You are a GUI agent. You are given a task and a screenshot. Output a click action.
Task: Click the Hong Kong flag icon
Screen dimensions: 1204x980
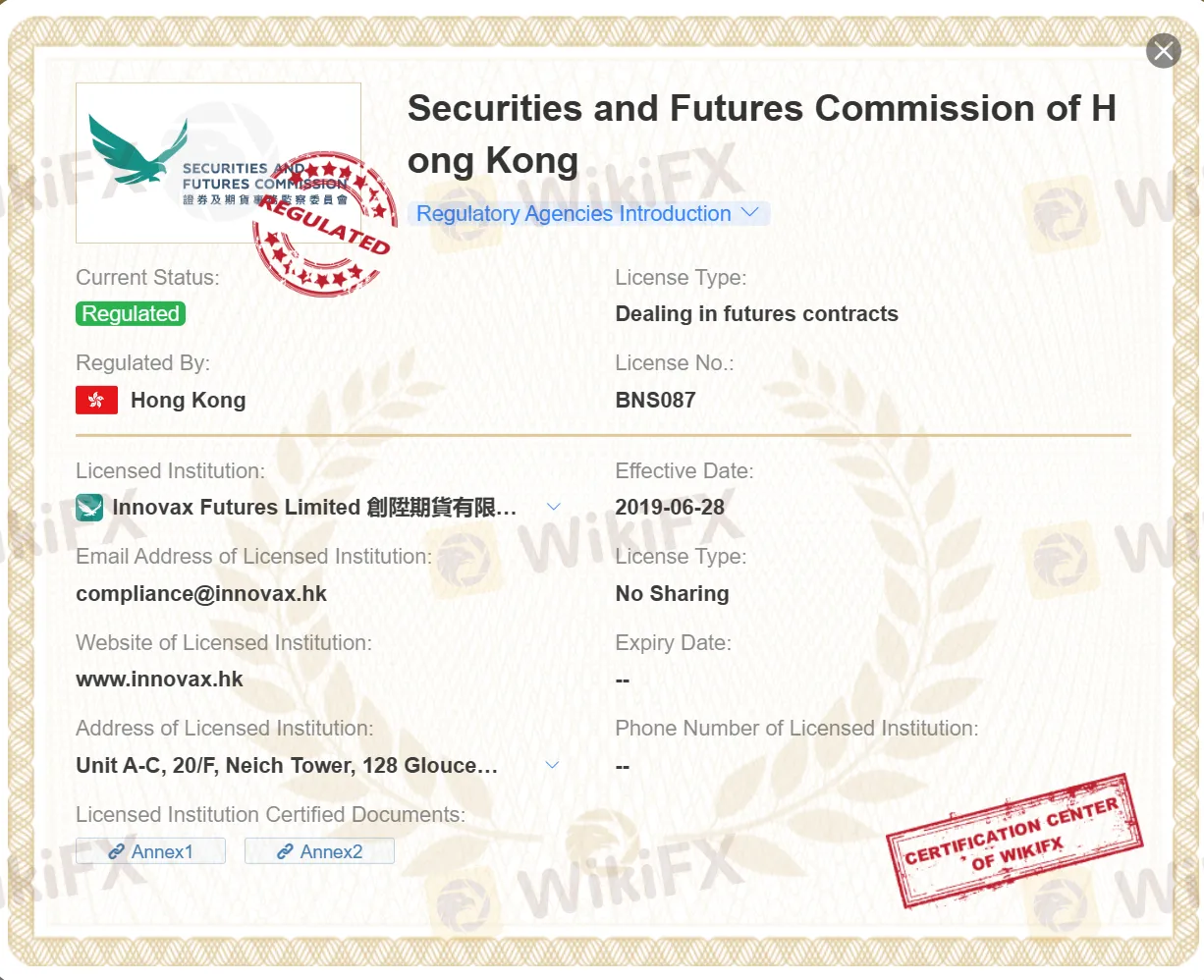click(x=96, y=400)
